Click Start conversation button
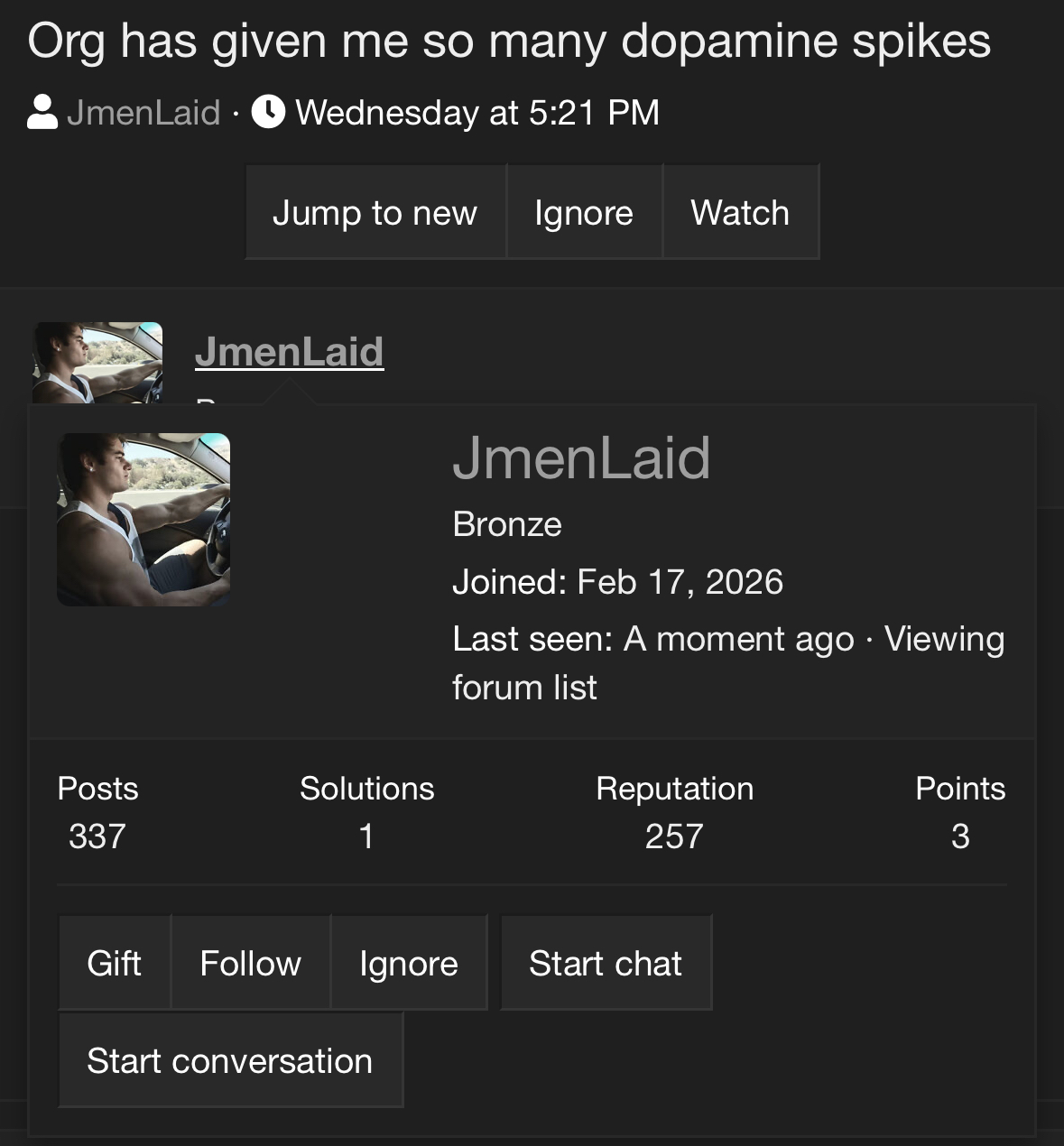 230,1060
